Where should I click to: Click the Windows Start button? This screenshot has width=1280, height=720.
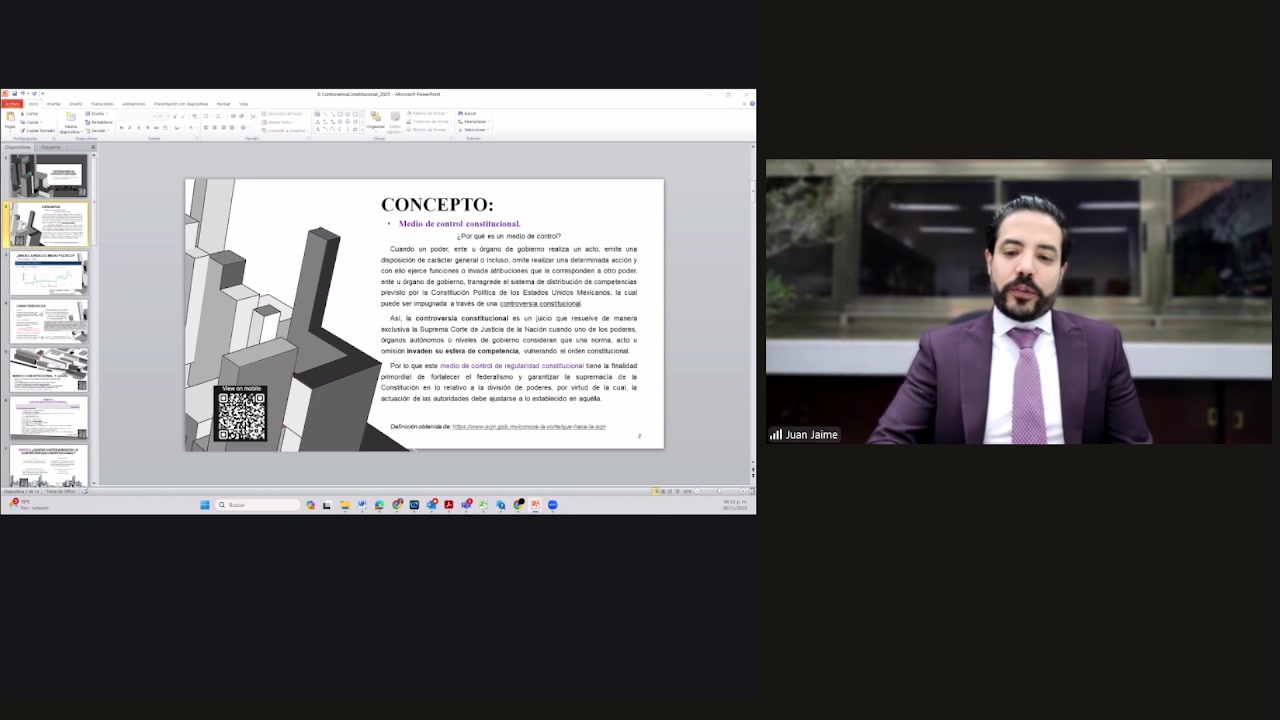[205, 505]
